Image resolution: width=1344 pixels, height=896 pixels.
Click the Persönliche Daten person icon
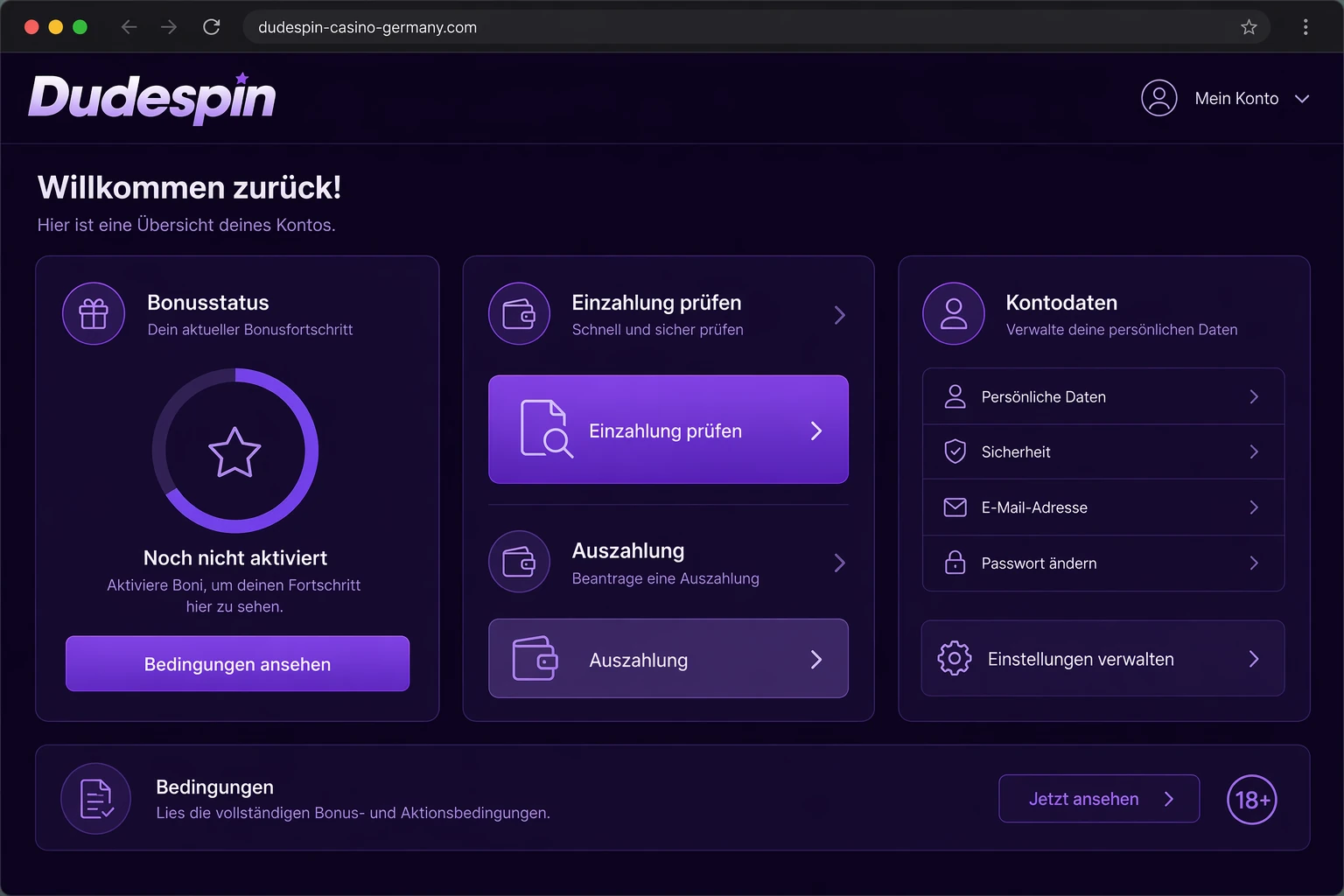955,396
